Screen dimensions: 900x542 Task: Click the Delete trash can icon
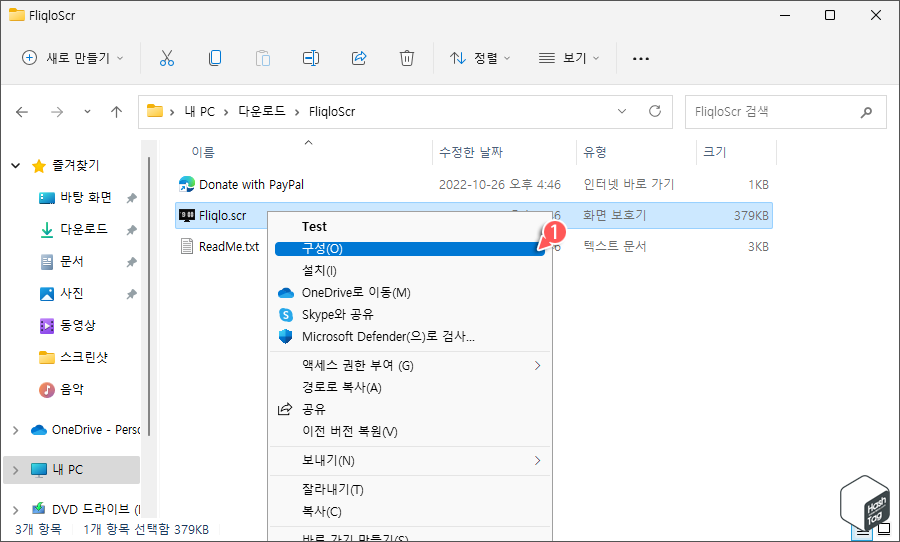click(406, 58)
